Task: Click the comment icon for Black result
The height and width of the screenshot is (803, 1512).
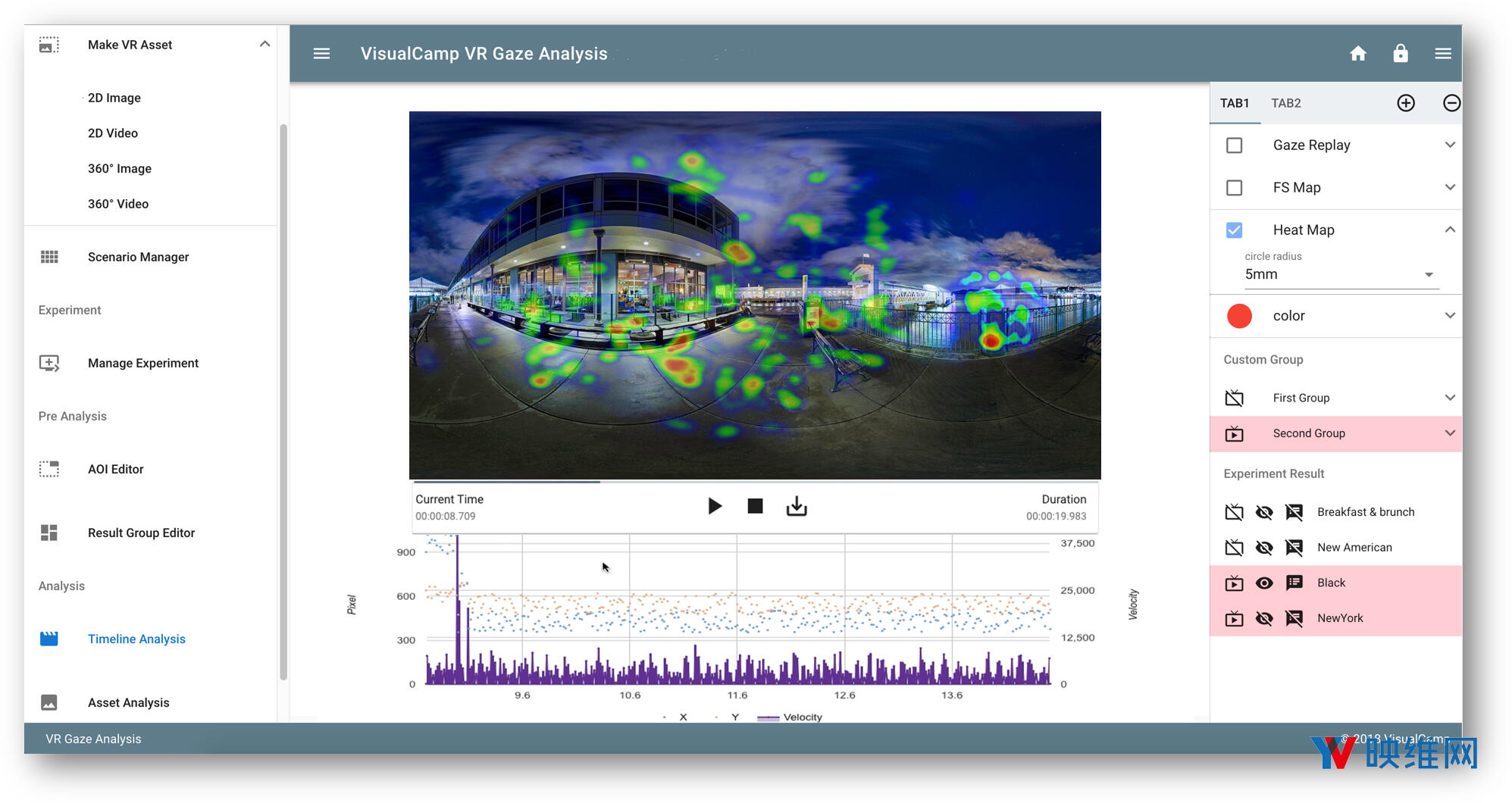Action: coord(1294,583)
